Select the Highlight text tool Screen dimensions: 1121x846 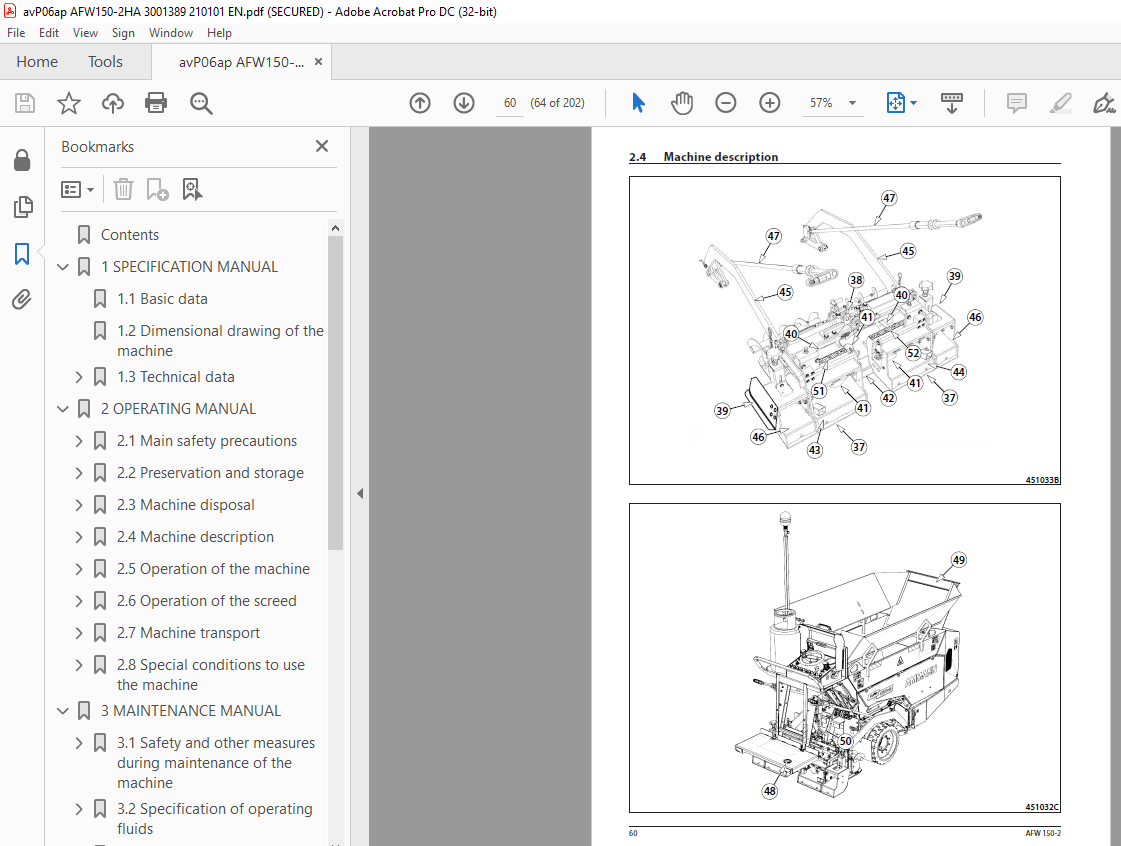(1060, 103)
